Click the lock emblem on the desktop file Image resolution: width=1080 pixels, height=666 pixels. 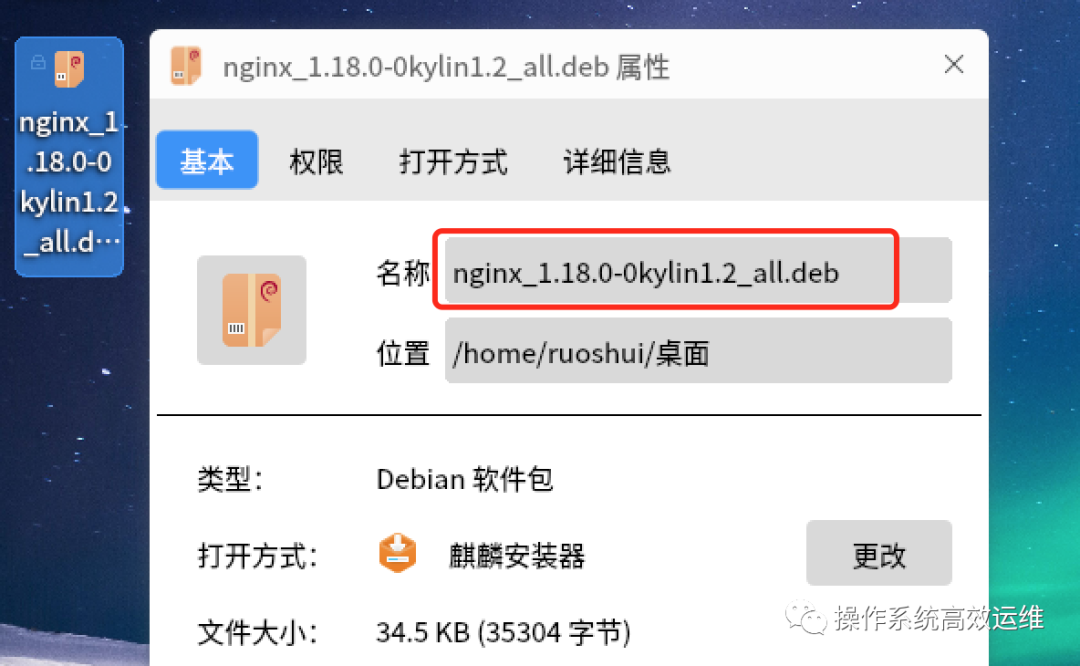click(38, 63)
